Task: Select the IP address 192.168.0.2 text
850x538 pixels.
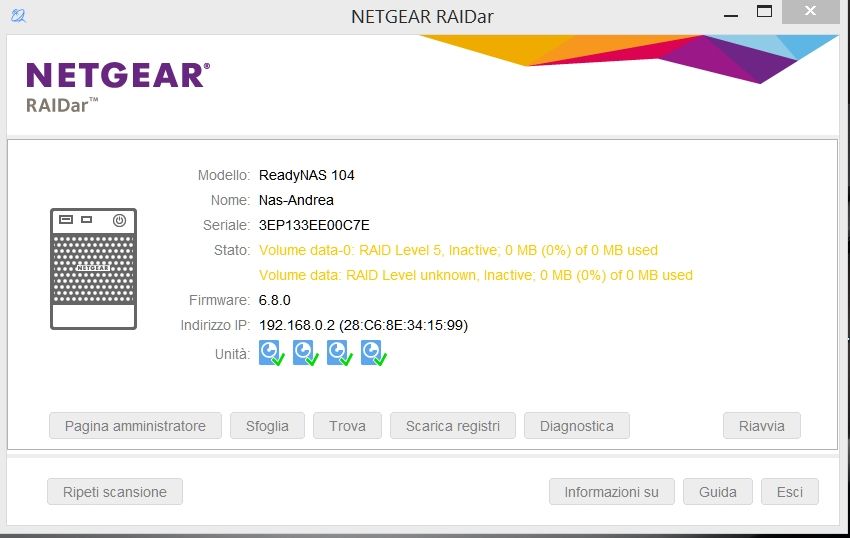Action: click(297, 325)
